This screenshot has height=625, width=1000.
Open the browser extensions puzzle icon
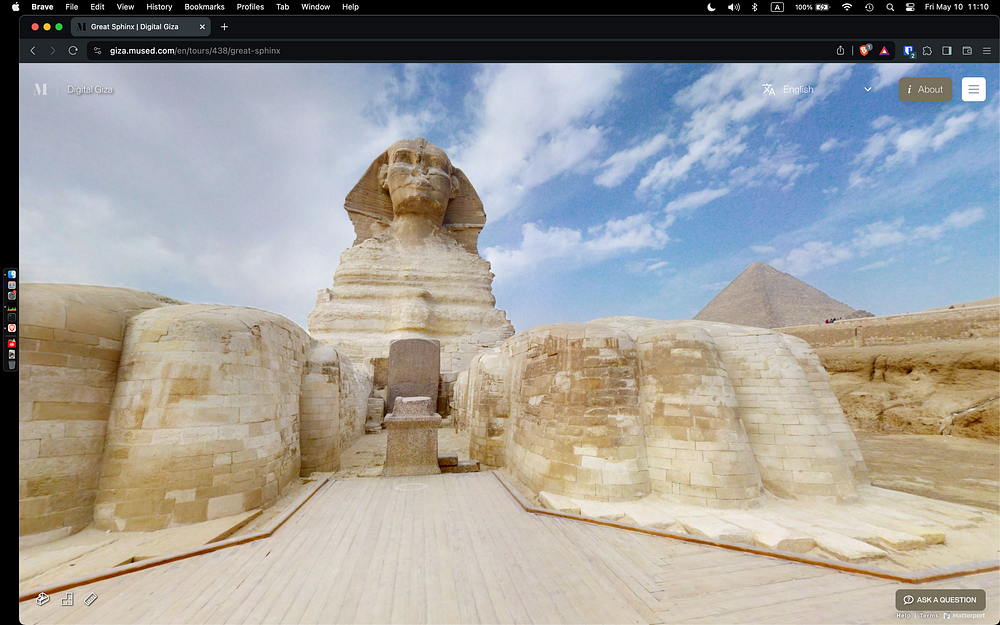pos(928,50)
